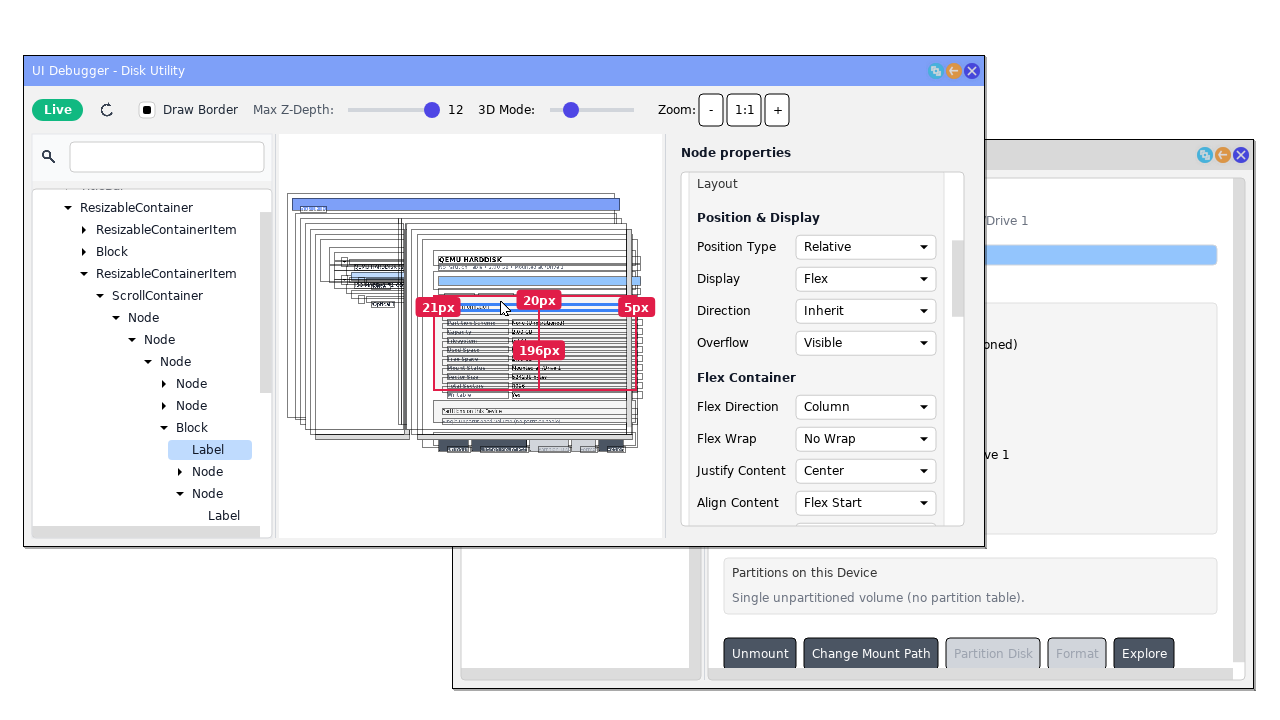Image resolution: width=1280 pixels, height=720 pixels.
Task: Toggle the green Live switch
Action: [x=58, y=110]
